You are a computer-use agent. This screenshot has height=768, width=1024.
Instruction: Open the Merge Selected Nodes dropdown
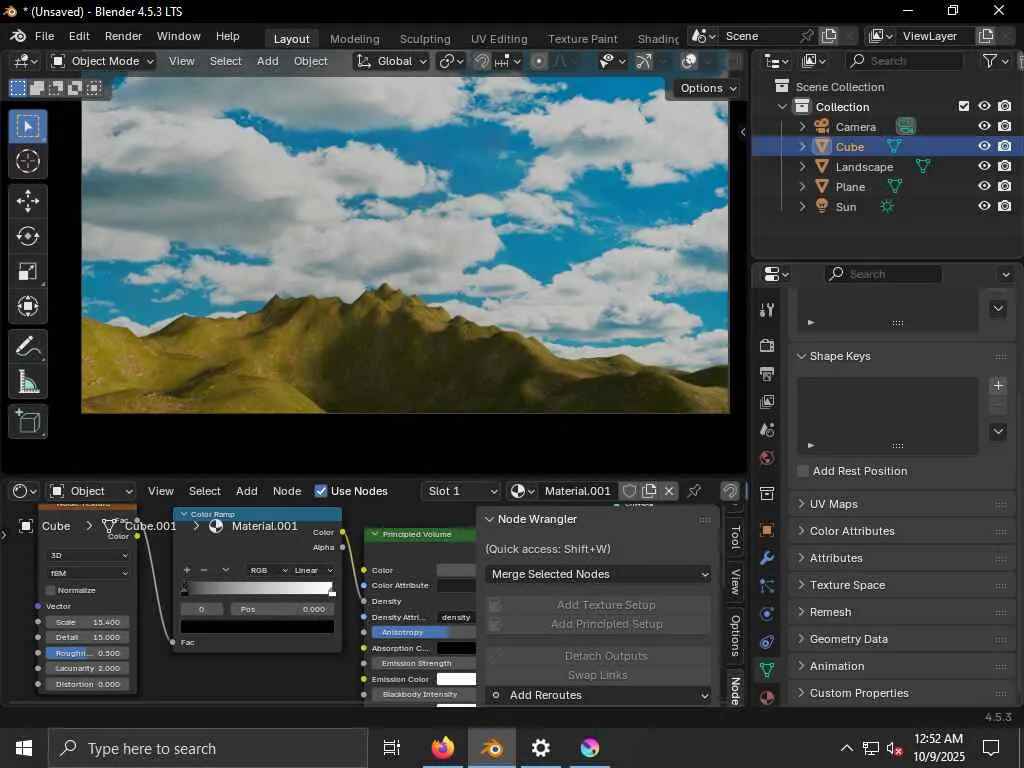coord(598,574)
